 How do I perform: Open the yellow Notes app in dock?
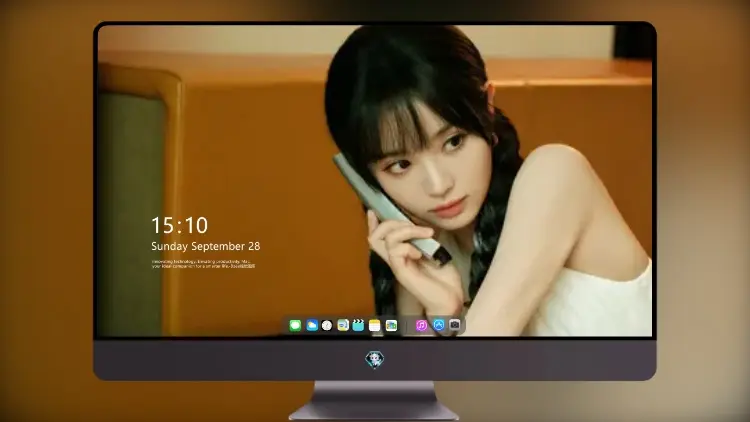(x=375, y=326)
